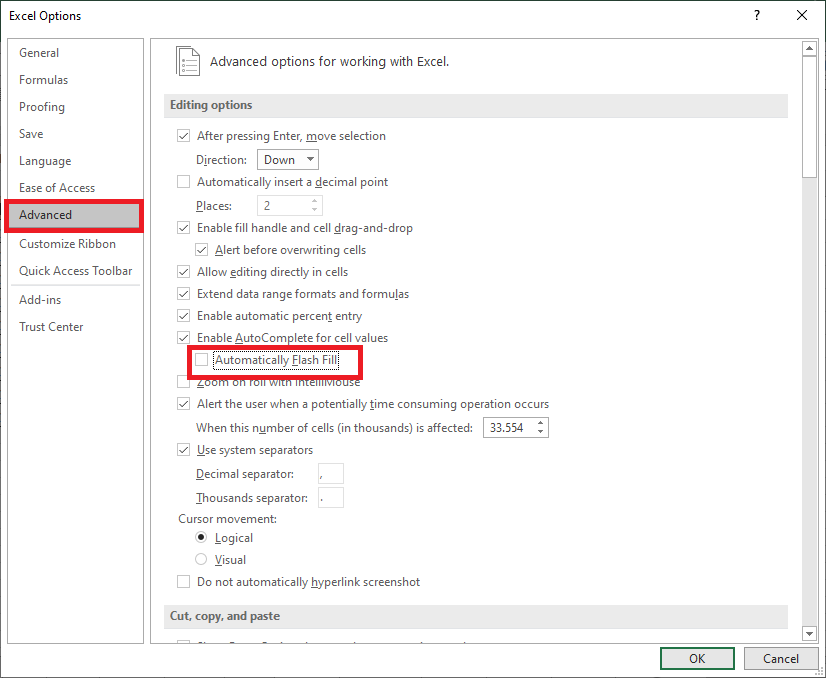Switch to Add-ins category
Image resolution: width=826 pixels, height=678 pixels.
click(x=40, y=300)
